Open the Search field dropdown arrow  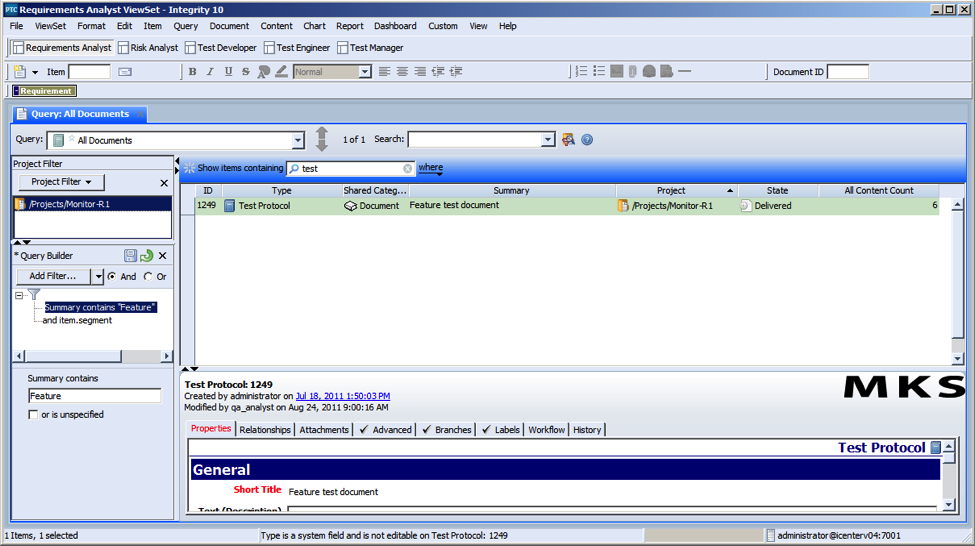click(548, 139)
